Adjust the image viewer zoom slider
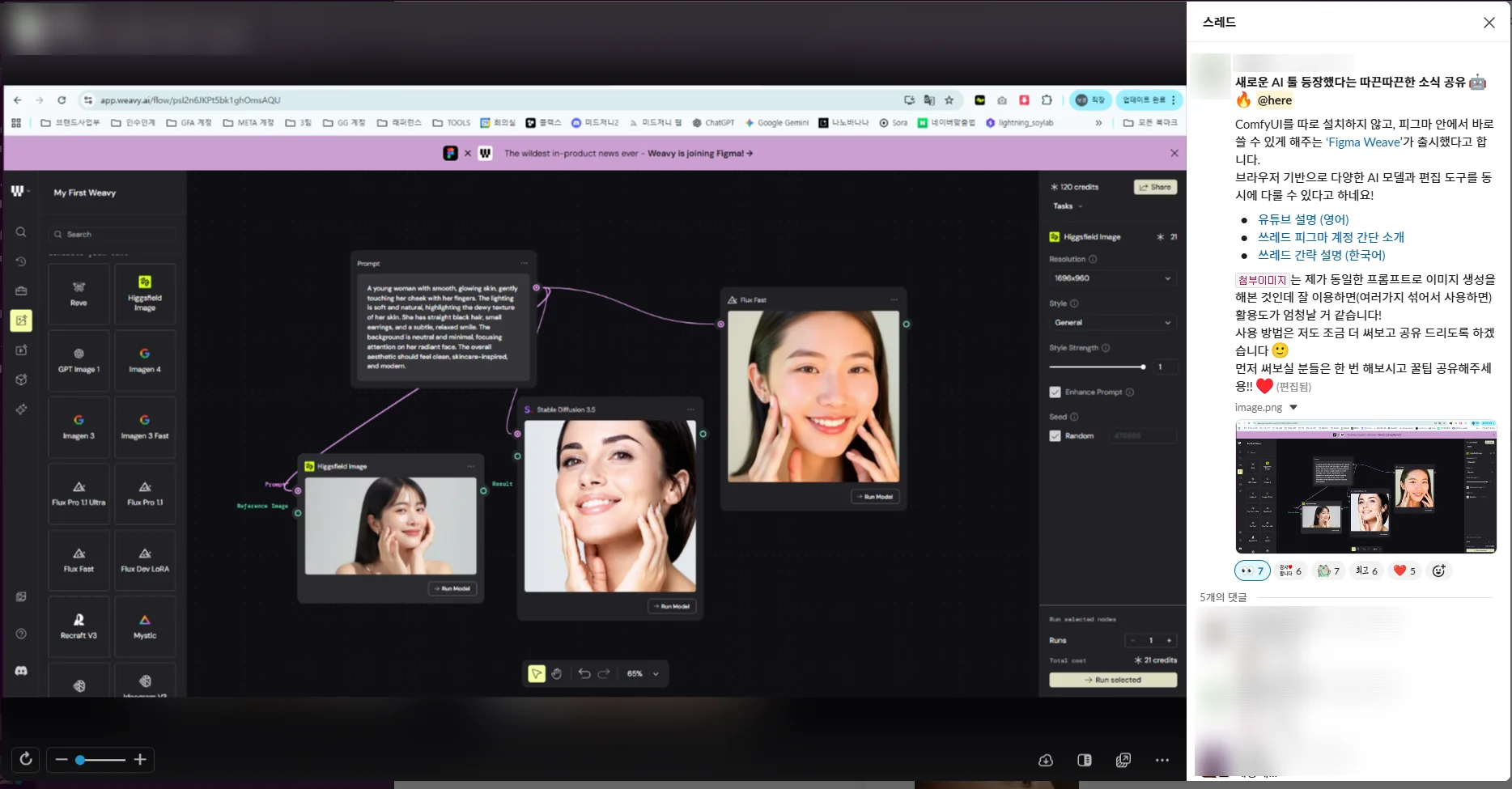Image resolution: width=1512 pixels, height=789 pixels. (x=81, y=760)
